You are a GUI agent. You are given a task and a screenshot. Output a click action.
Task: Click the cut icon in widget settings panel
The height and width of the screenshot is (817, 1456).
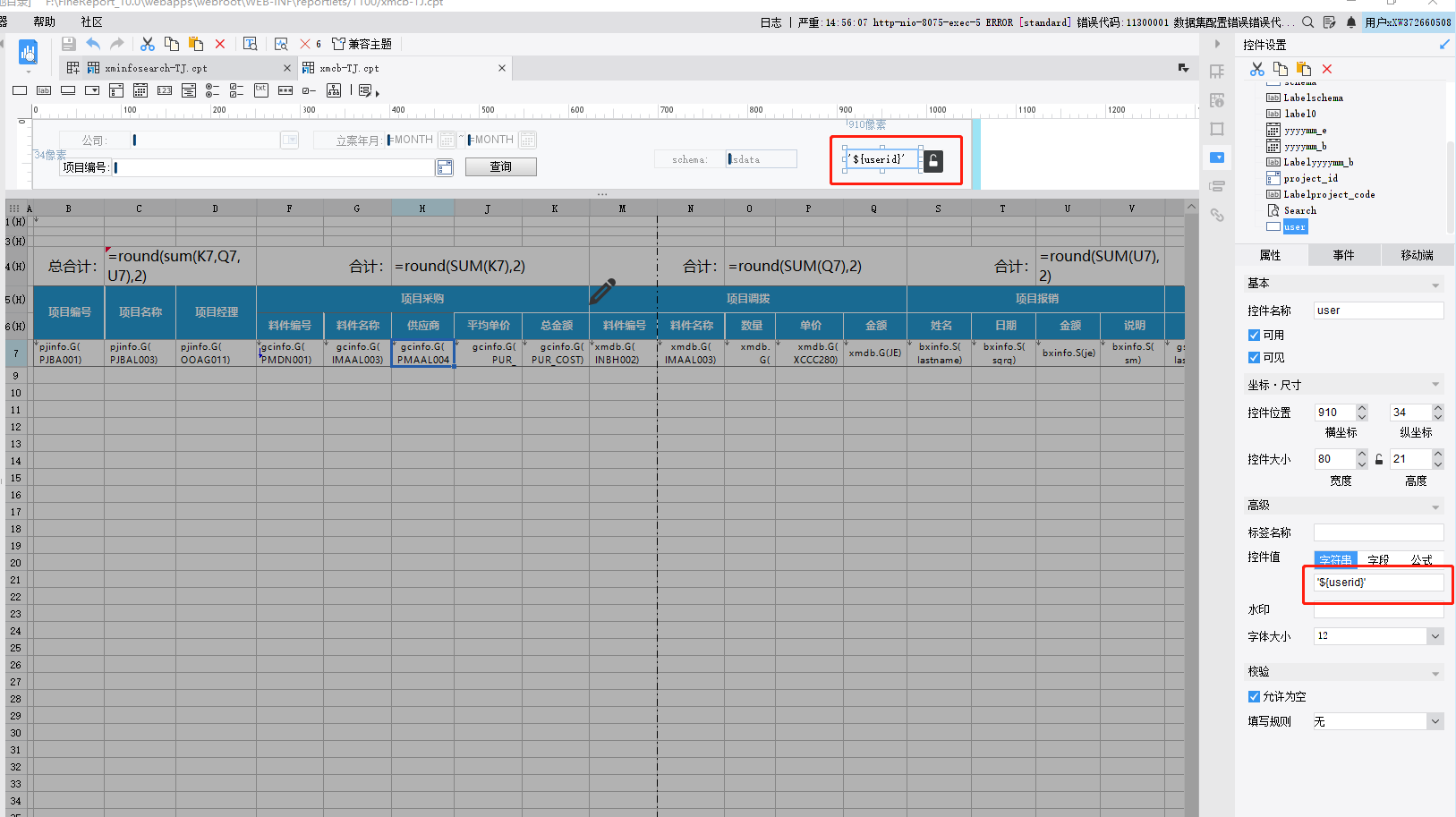[x=1257, y=69]
